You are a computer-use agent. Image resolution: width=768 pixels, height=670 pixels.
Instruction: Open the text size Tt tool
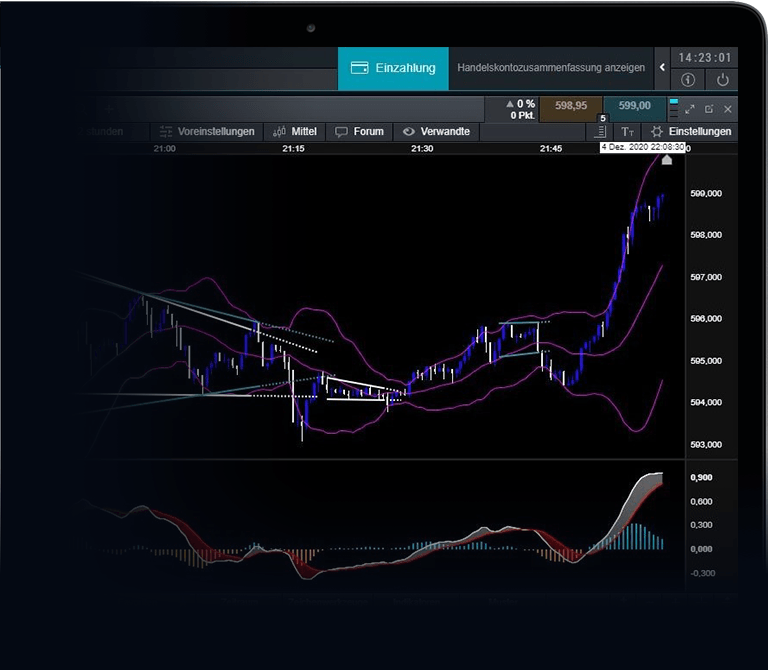pyautogui.click(x=627, y=131)
